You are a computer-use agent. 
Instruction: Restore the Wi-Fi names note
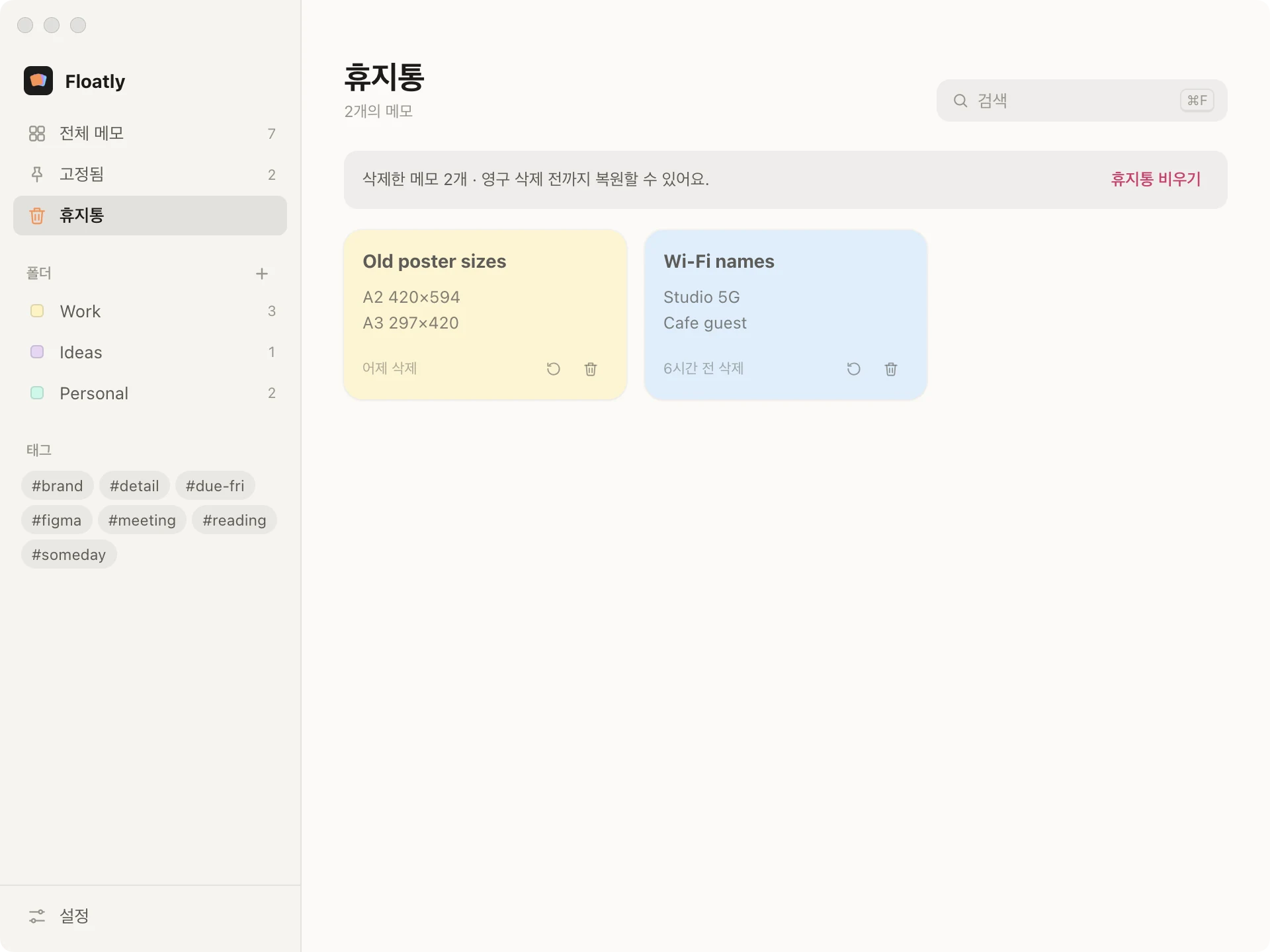point(854,369)
